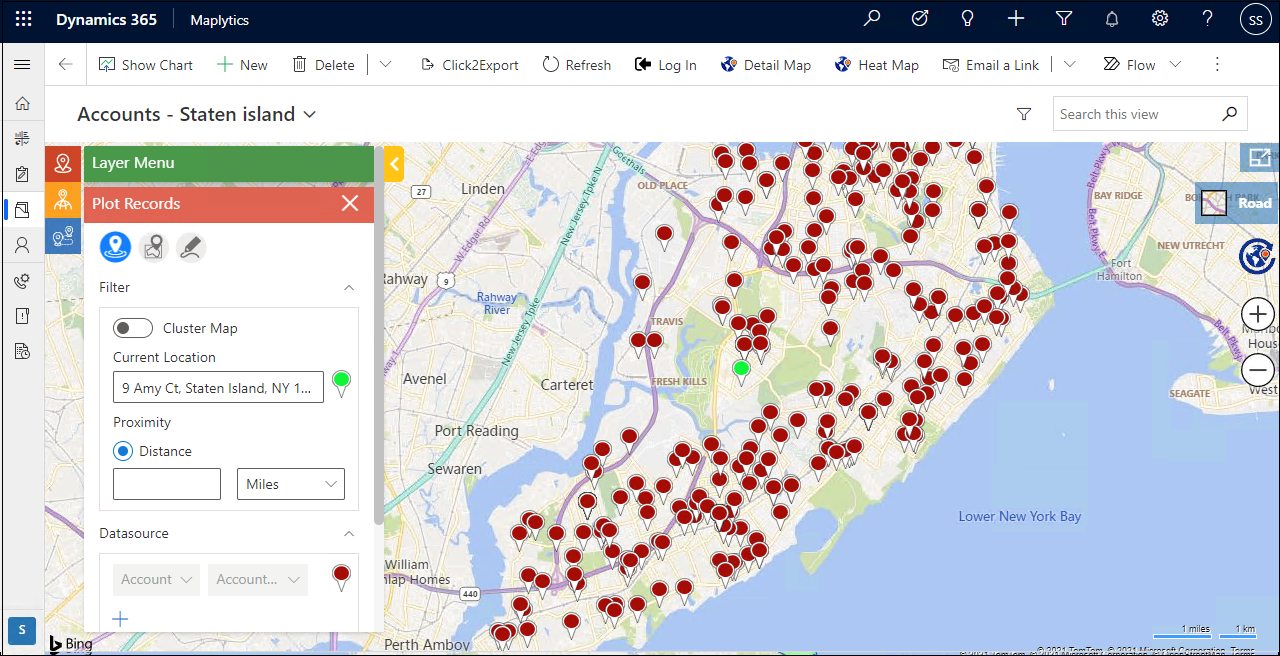Open the SS user account avatar
This screenshot has width=1280, height=656.
coord(1256,19)
